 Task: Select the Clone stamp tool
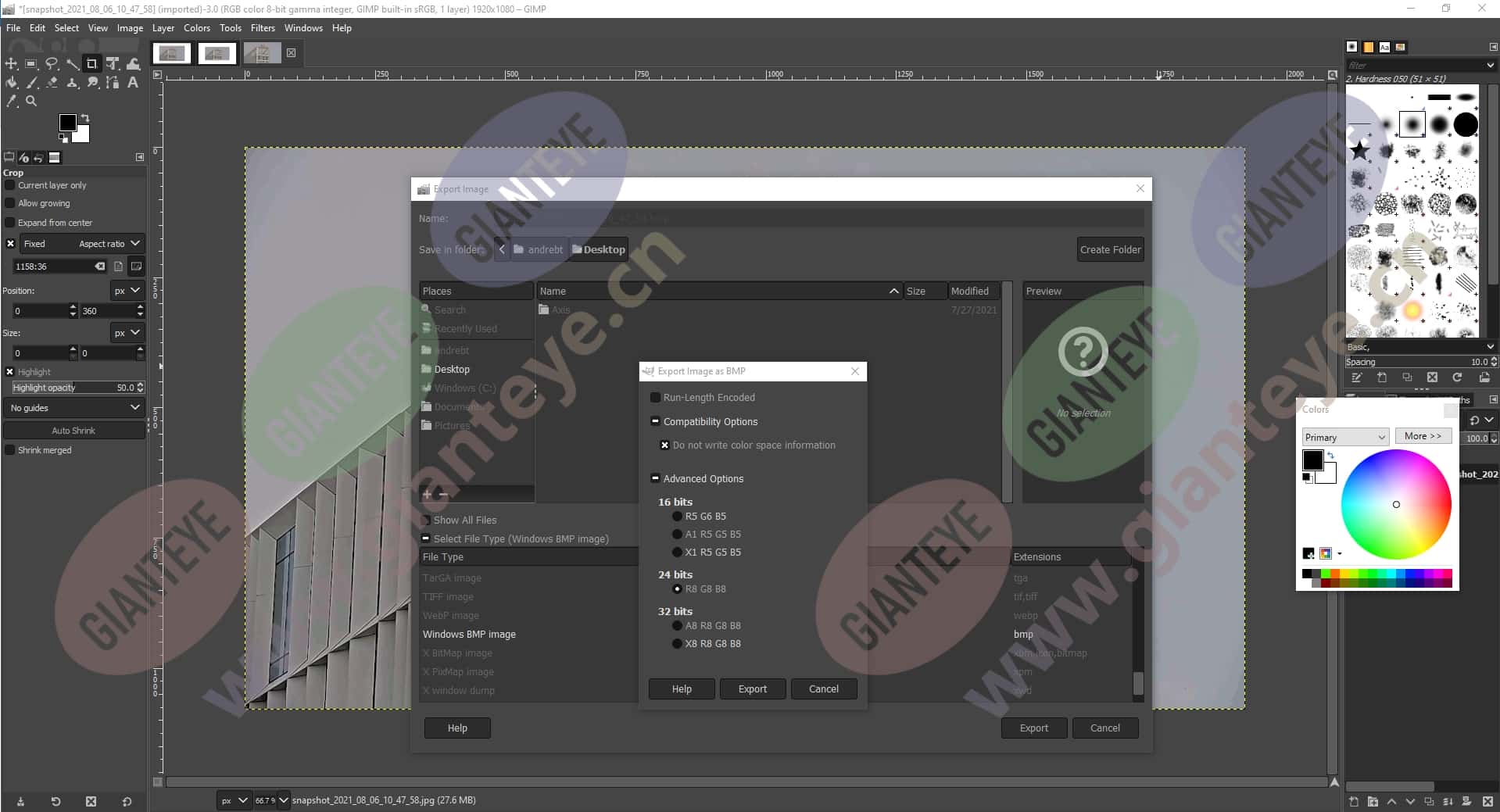pyautogui.click(x=72, y=82)
